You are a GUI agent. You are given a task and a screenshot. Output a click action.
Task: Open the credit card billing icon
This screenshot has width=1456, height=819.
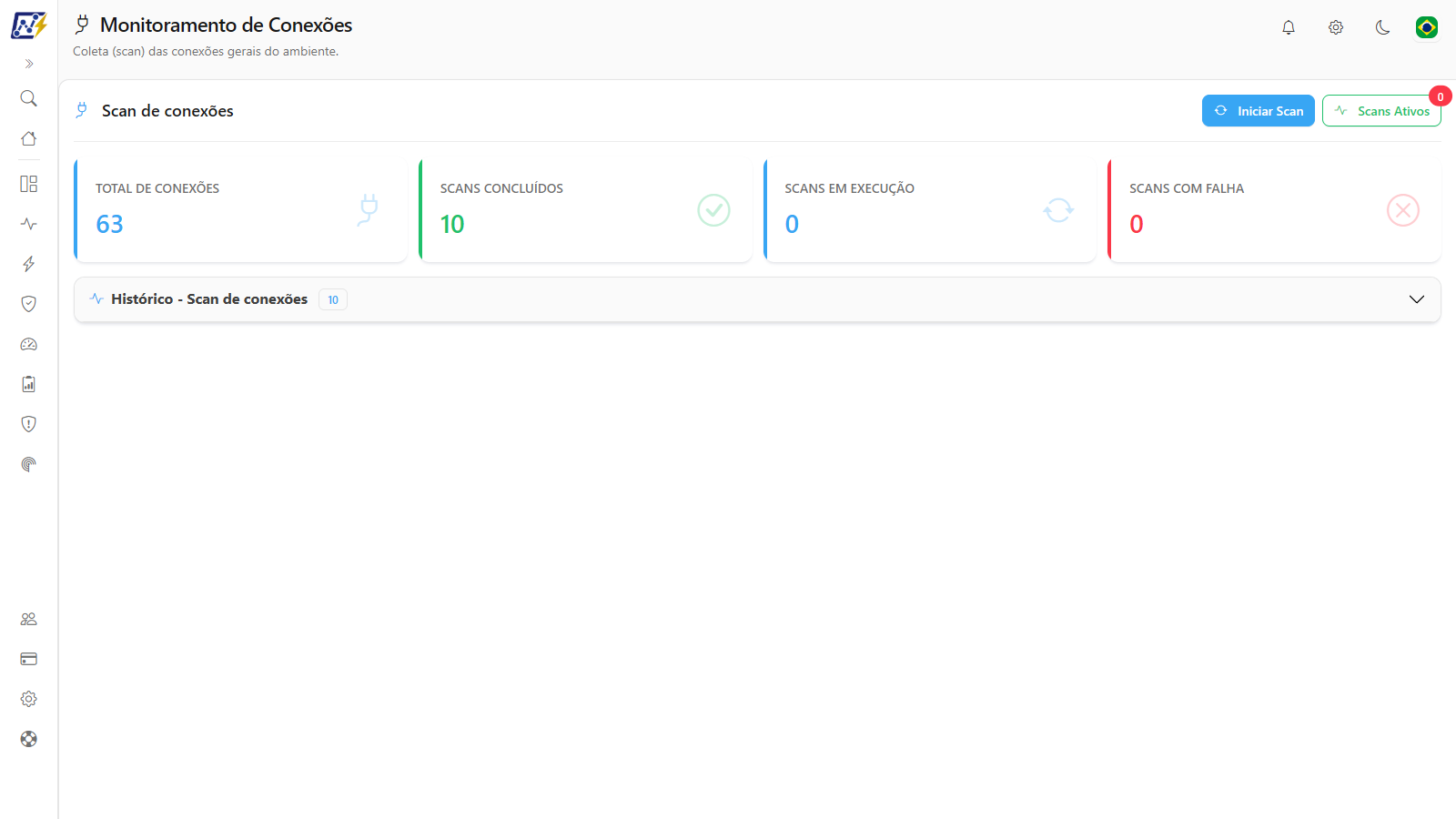coord(29,659)
